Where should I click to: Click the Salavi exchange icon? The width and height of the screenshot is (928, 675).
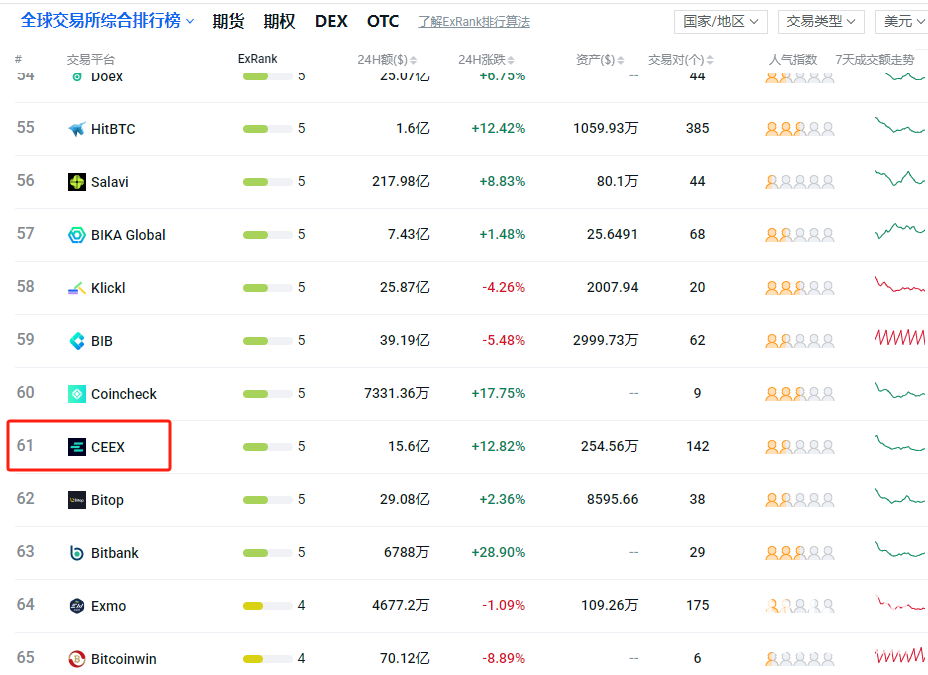(x=79, y=181)
